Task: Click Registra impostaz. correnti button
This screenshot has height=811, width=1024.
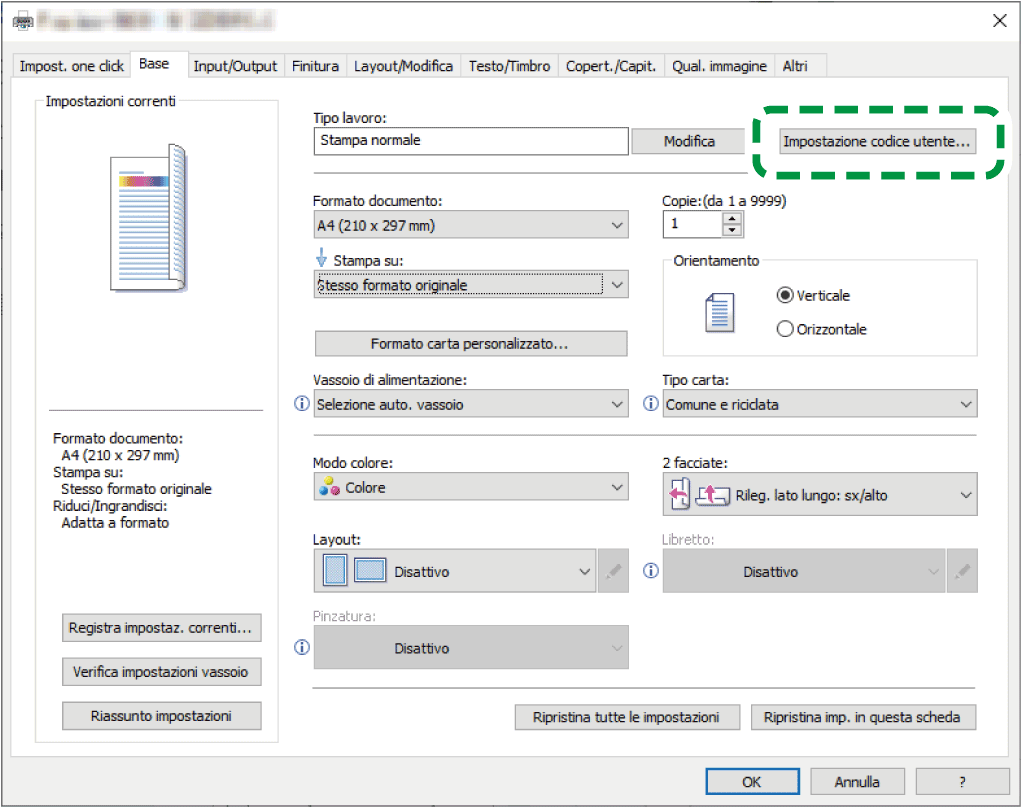Action: (161, 628)
